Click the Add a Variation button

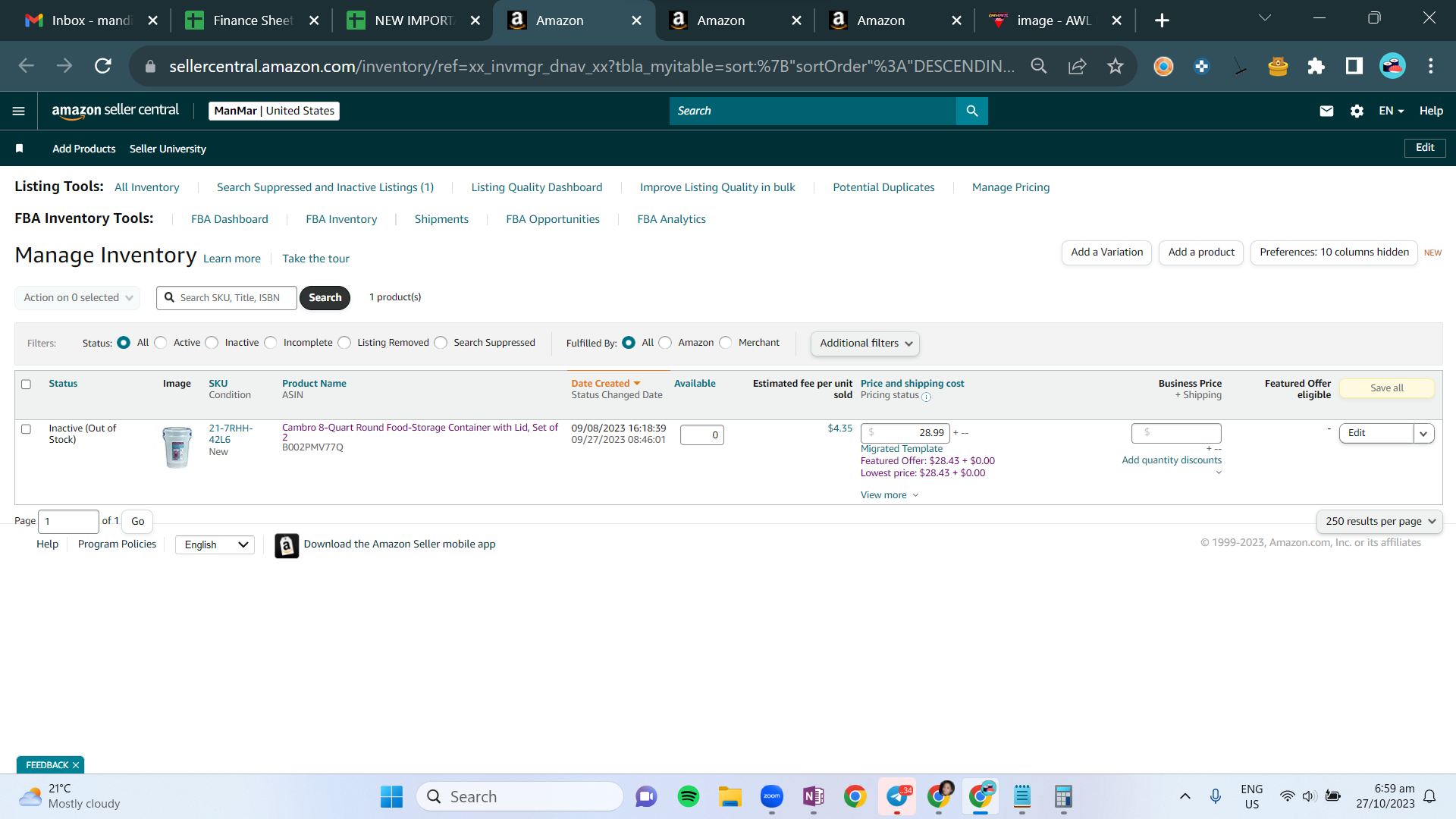[1107, 253]
